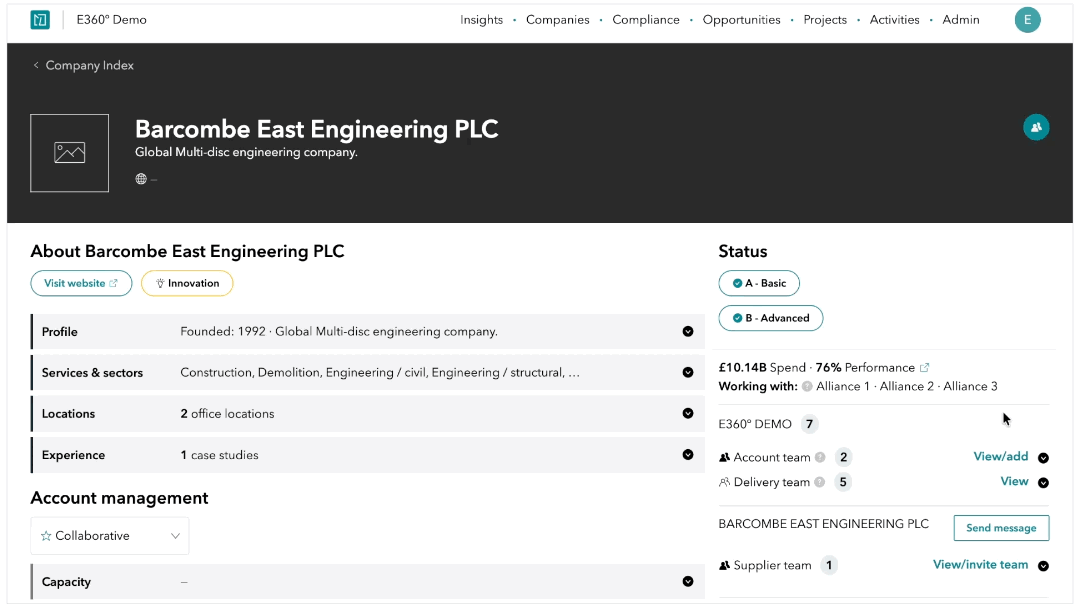
Task: Click the Supplier team count badge 1
Action: [x=829, y=565]
